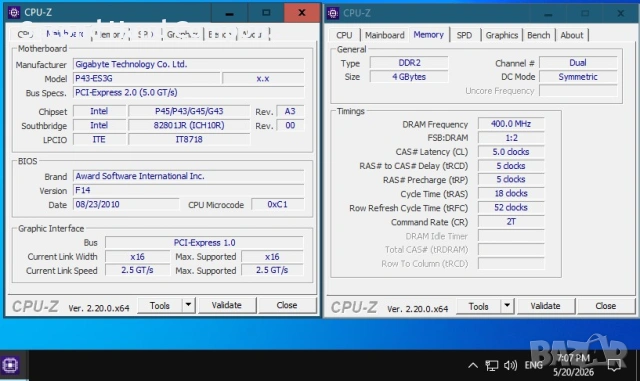Click Current Link Speed 2.5 GT/s value
The height and width of the screenshot is (381, 640).
pyautogui.click(x=138, y=270)
